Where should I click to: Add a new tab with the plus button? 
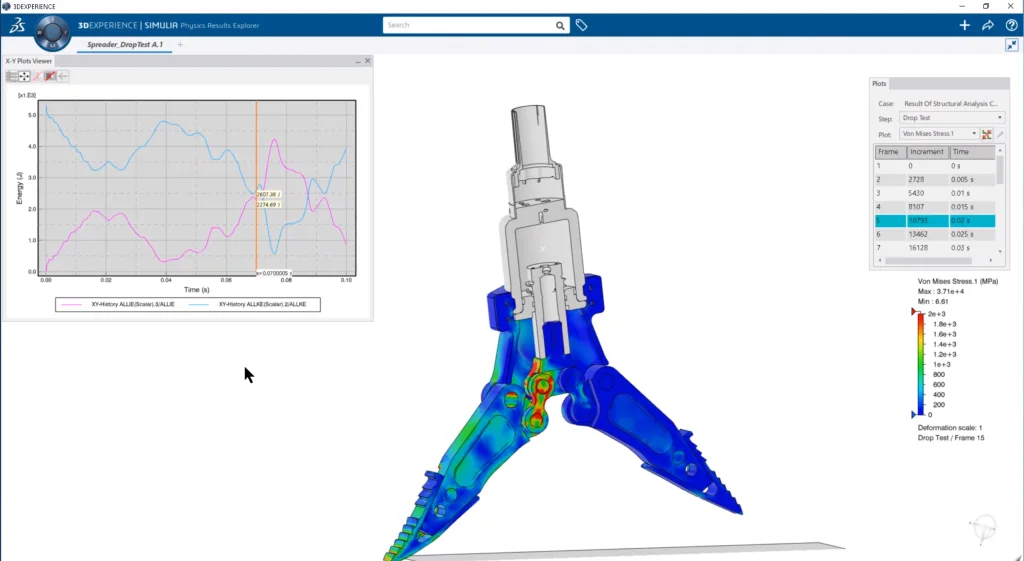tap(180, 45)
